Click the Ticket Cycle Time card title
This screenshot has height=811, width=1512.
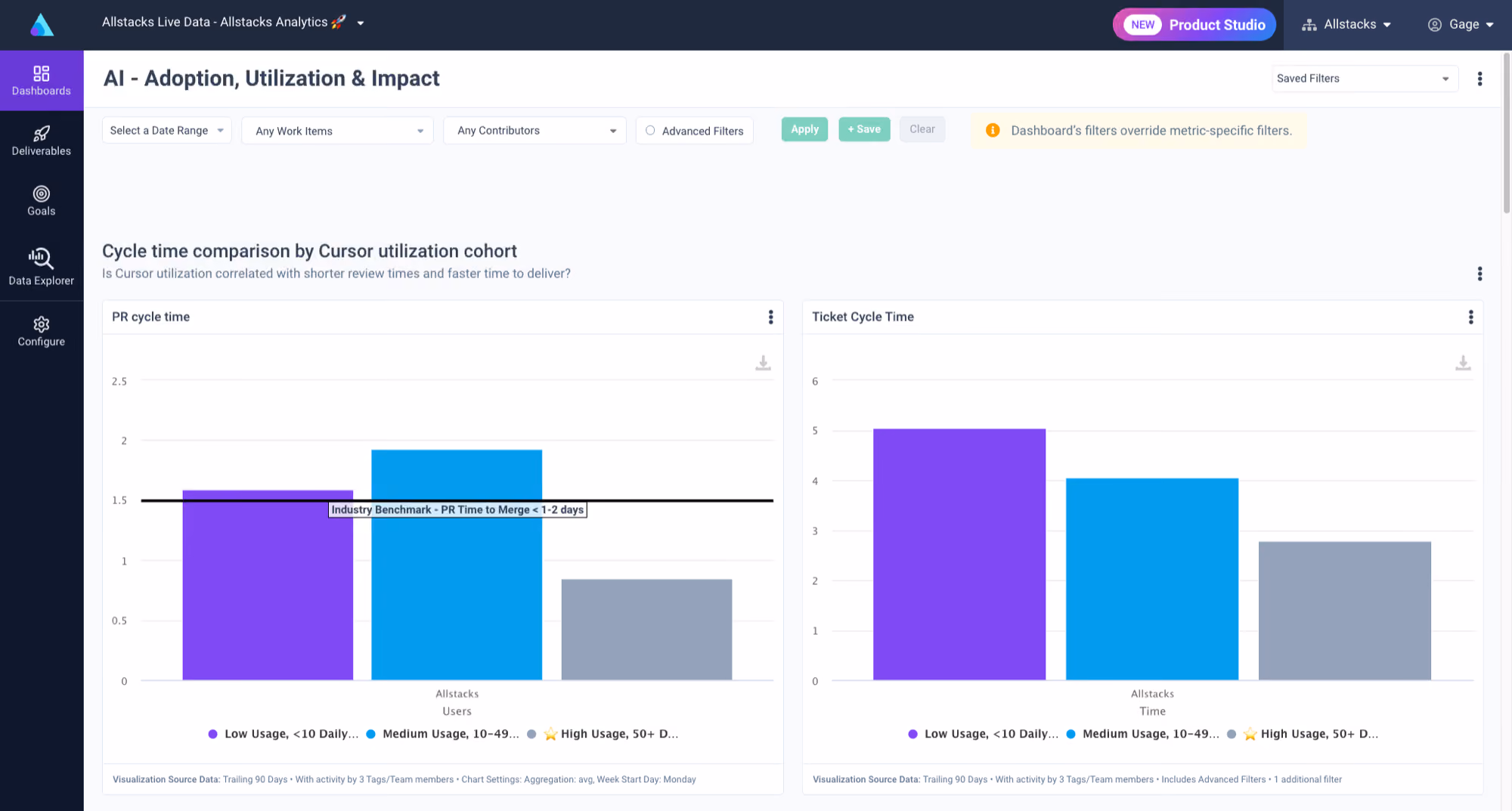coord(863,317)
